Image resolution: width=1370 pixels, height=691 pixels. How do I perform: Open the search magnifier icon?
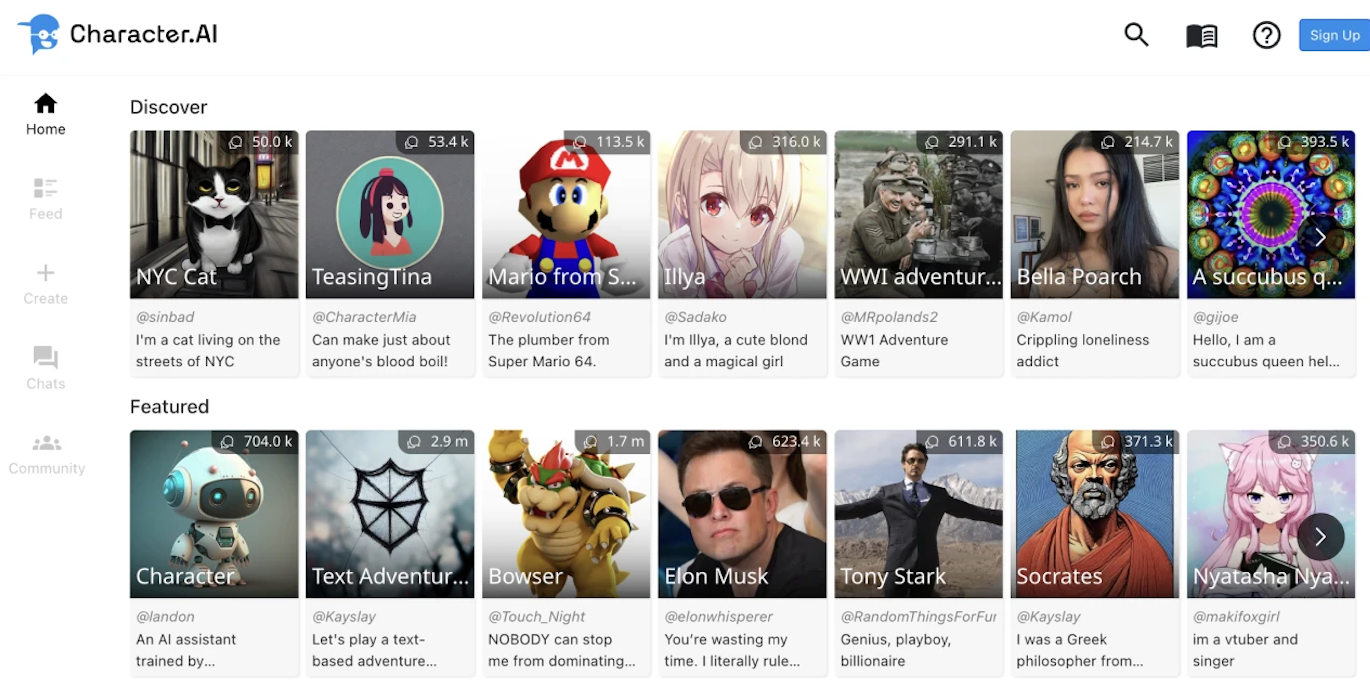pyautogui.click(x=1136, y=35)
